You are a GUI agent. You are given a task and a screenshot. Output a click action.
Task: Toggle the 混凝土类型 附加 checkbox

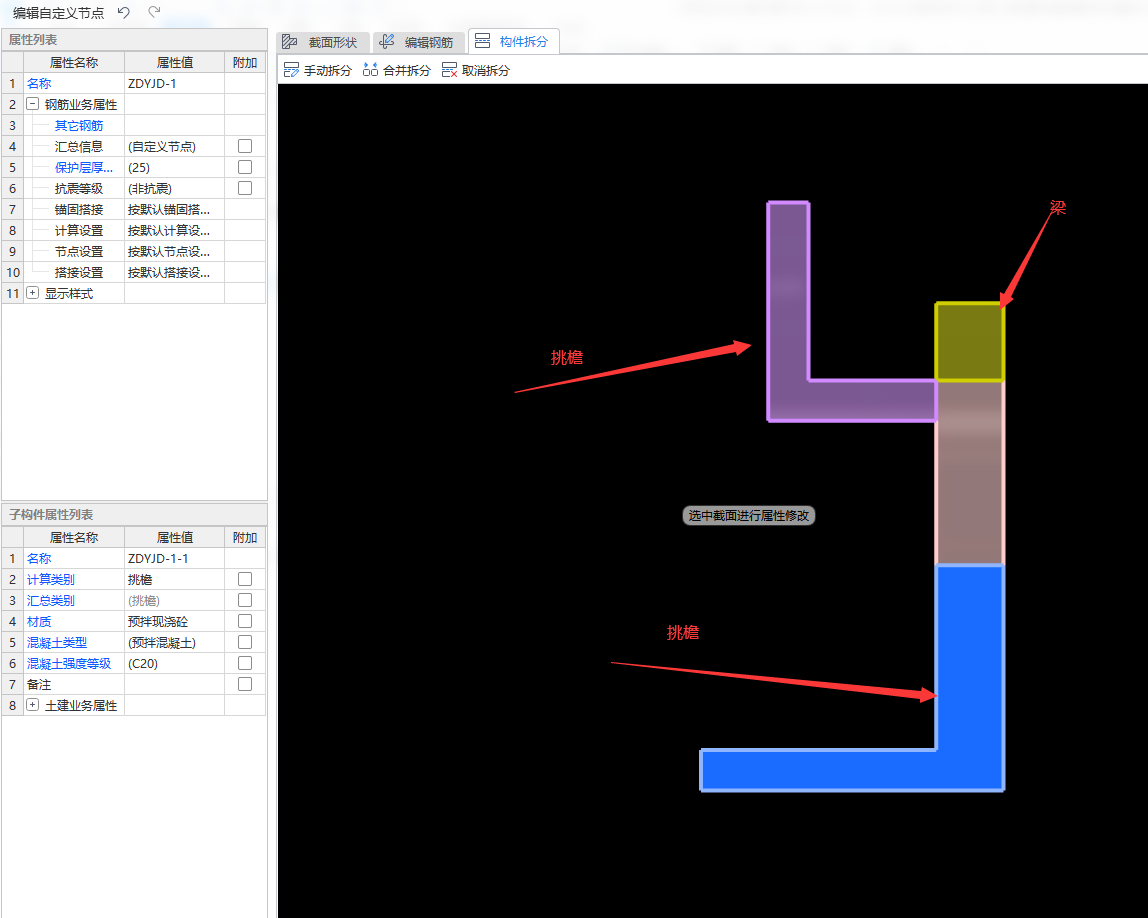[x=245, y=642]
